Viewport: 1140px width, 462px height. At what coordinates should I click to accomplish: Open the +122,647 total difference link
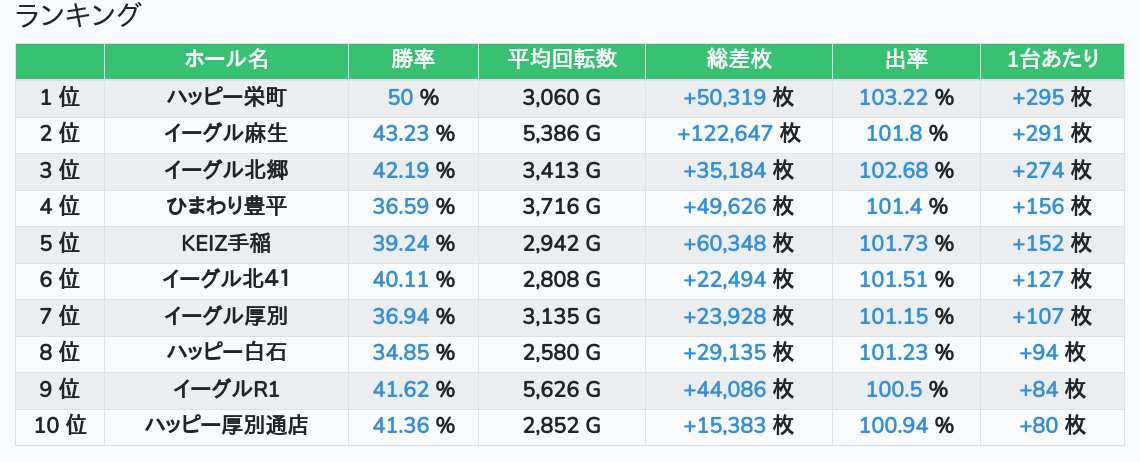pos(725,133)
